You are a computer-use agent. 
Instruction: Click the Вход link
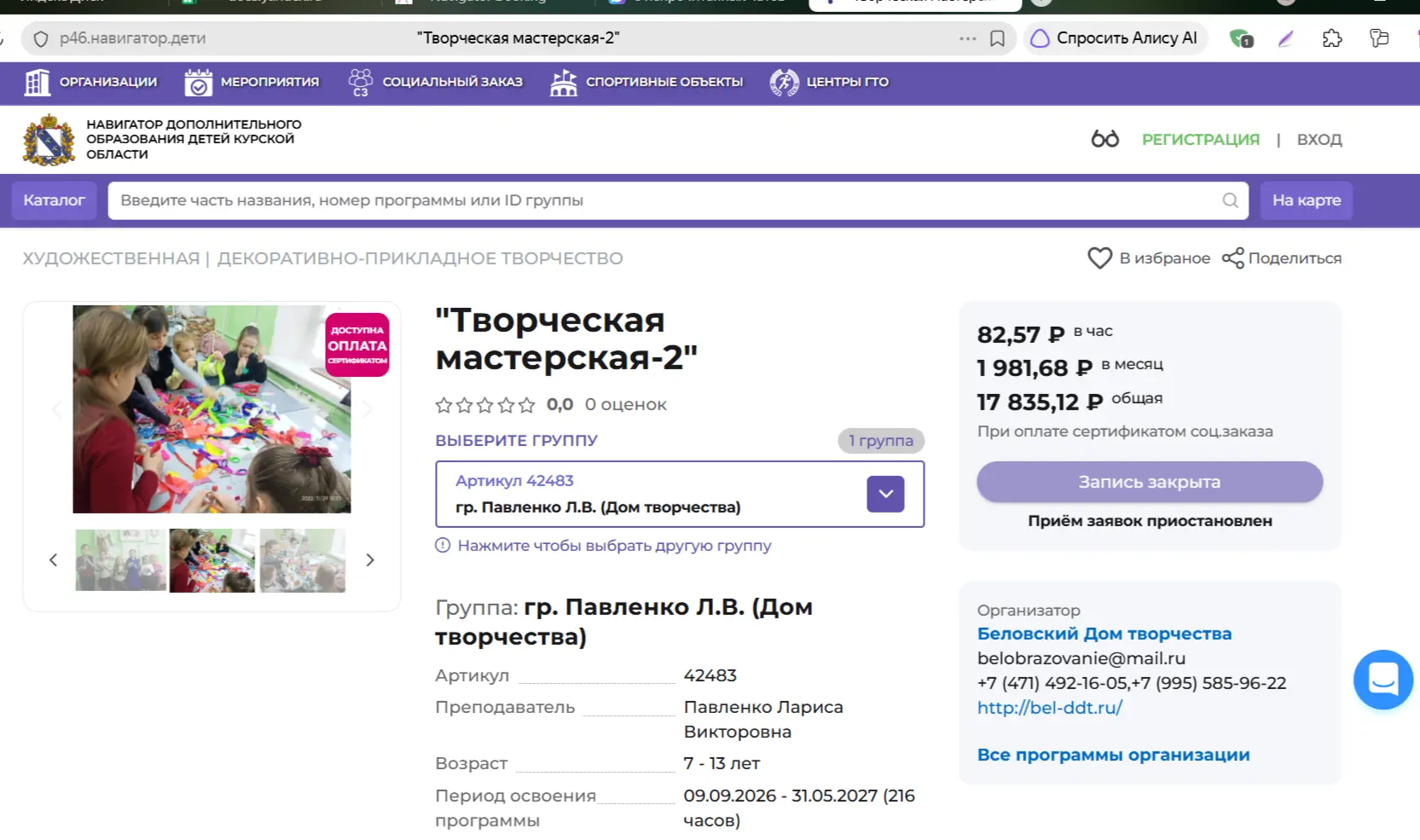[x=1319, y=139]
